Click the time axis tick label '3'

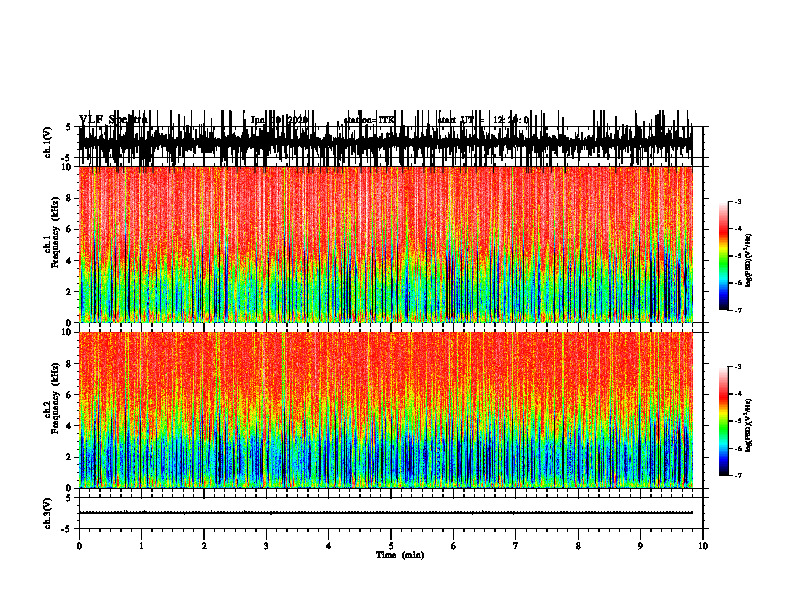coord(266,546)
